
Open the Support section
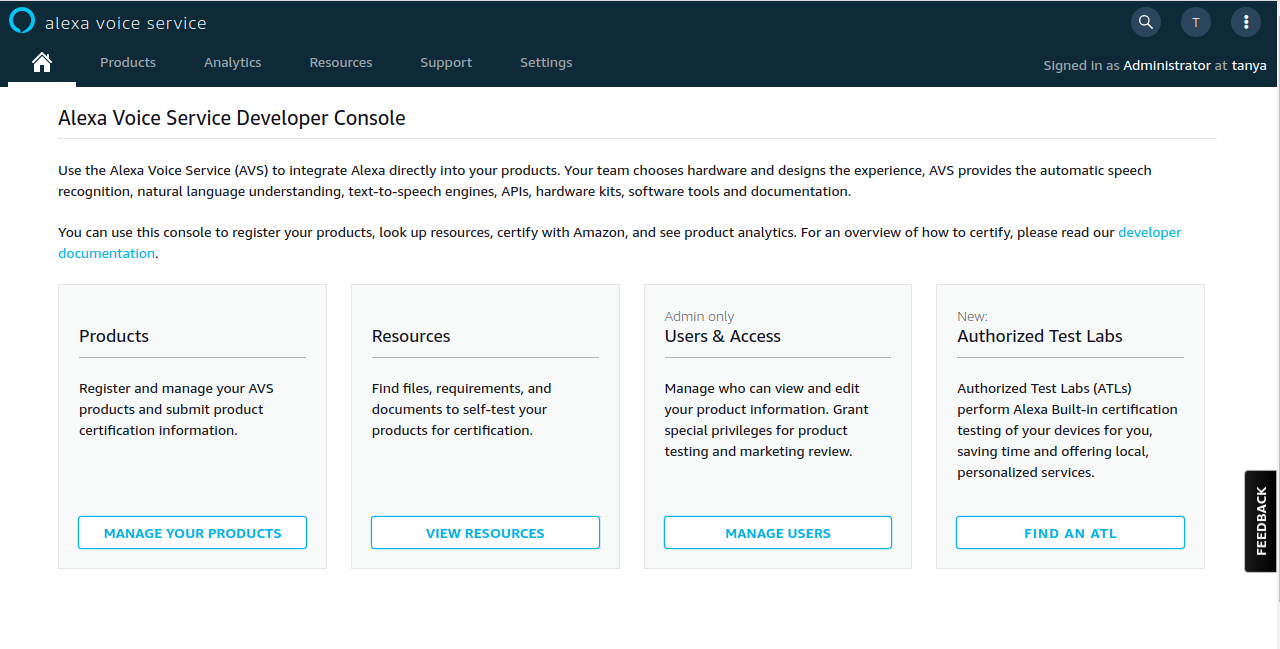pyautogui.click(x=446, y=62)
